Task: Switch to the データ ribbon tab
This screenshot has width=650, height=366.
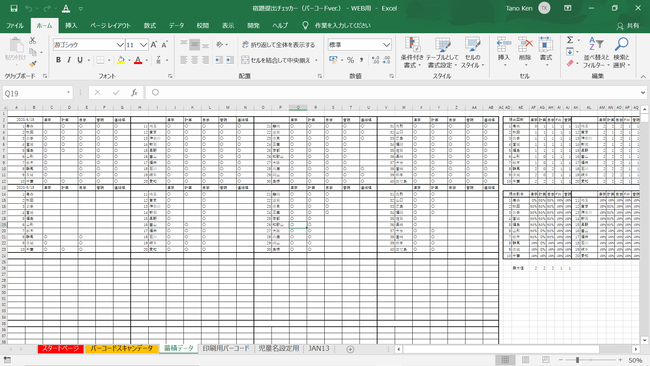Action: click(176, 25)
